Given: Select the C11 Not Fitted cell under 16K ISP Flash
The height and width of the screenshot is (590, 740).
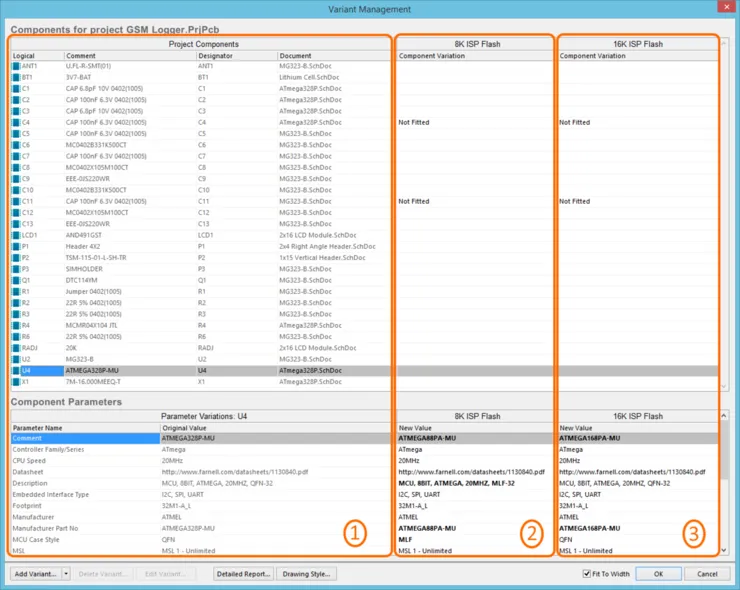Looking at the screenshot, I should [638, 202].
